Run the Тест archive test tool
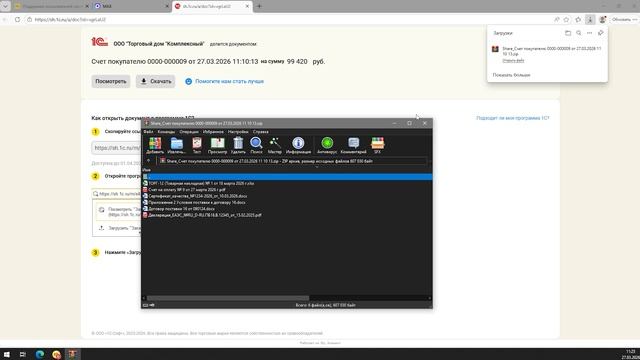Image resolution: width=640 pixels, height=360 pixels. point(197,145)
